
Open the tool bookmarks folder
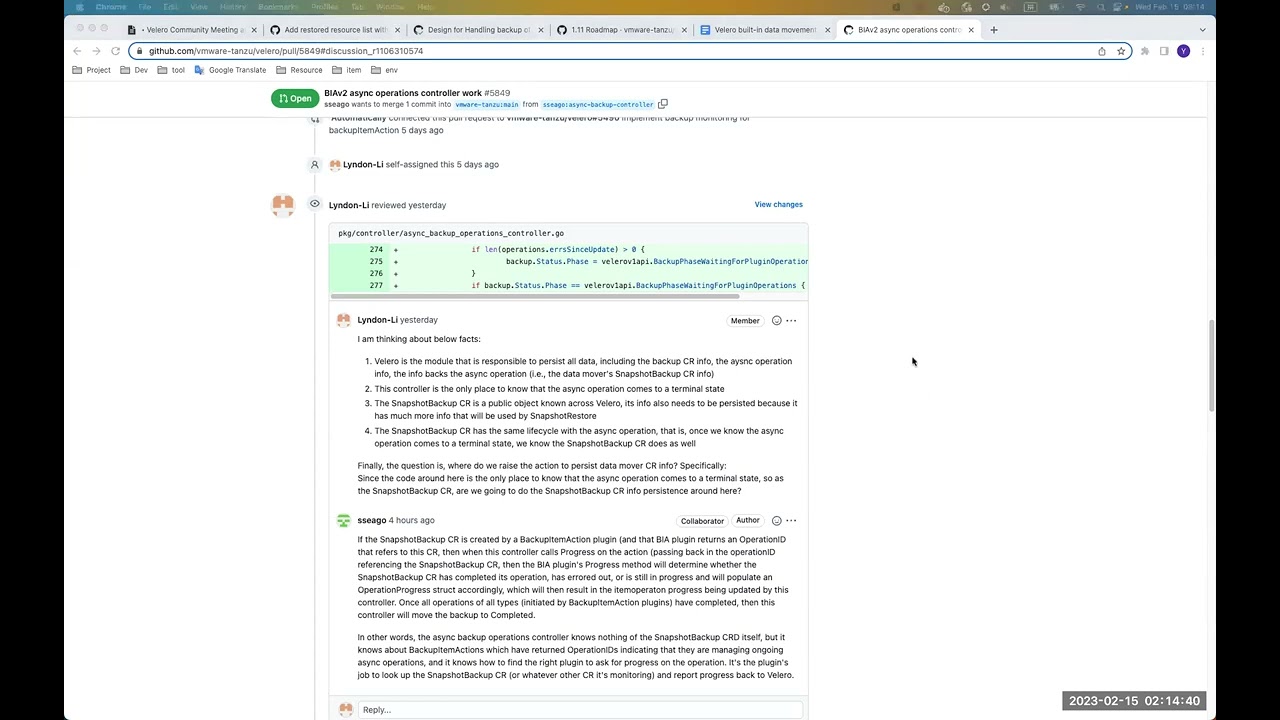pyautogui.click(x=171, y=70)
